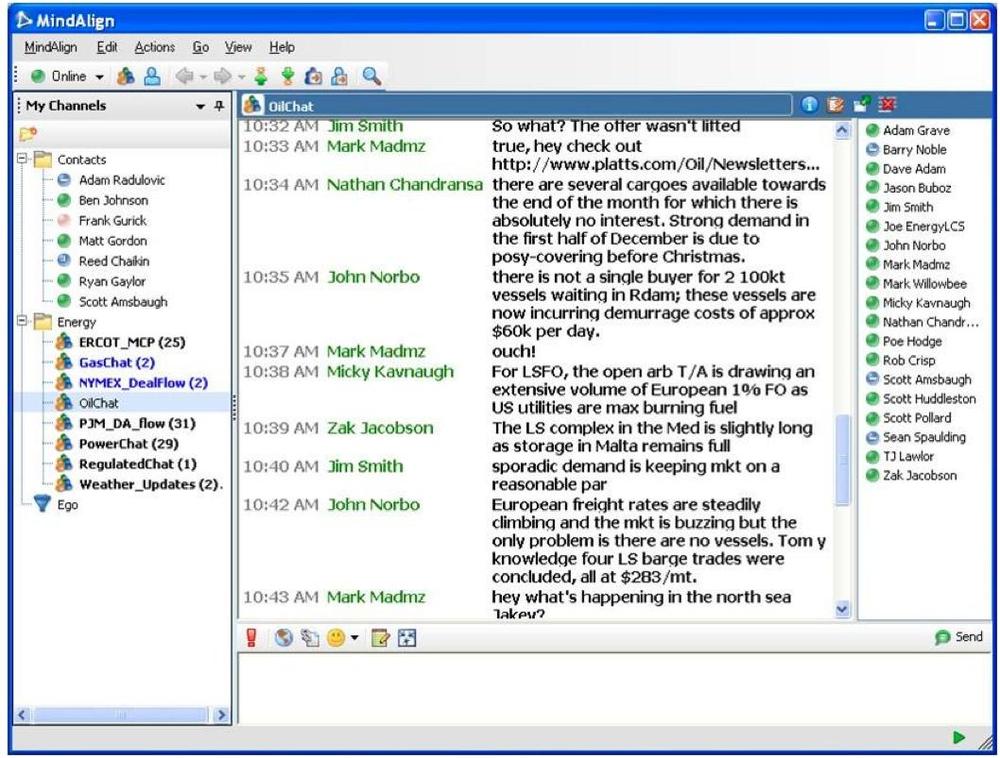The height and width of the screenshot is (758, 1000).
Task: Pin the My Channels panel
Action: point(219,106)
